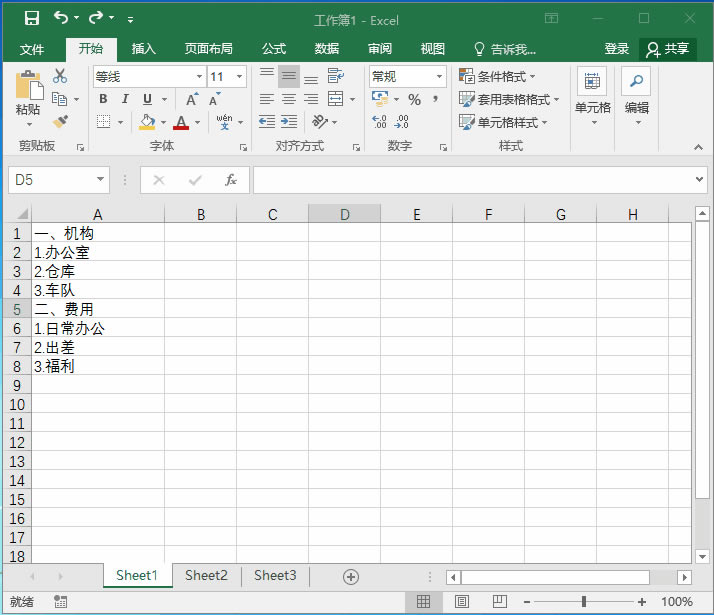Image resolution: width=714 pixels, height=615 pixels.
Task: Toggle italic formatting
Action: (x=125, y=99)
